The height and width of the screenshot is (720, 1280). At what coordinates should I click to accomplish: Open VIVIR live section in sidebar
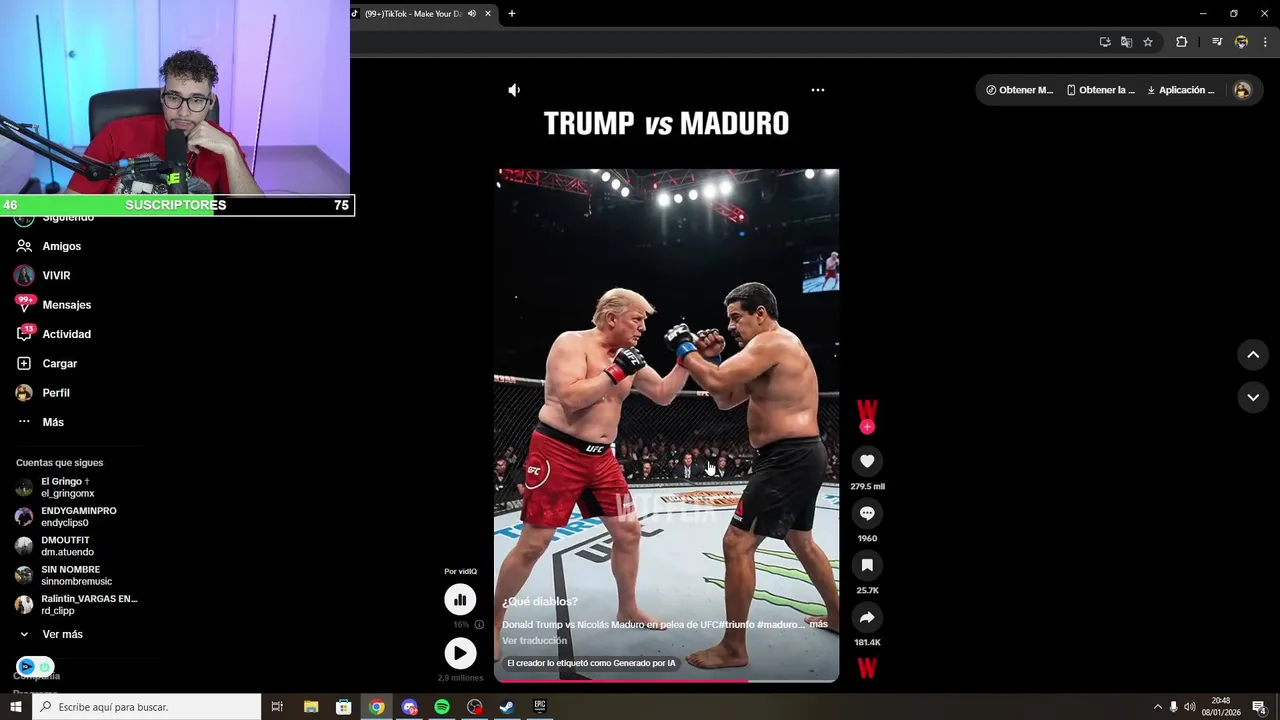56,275
